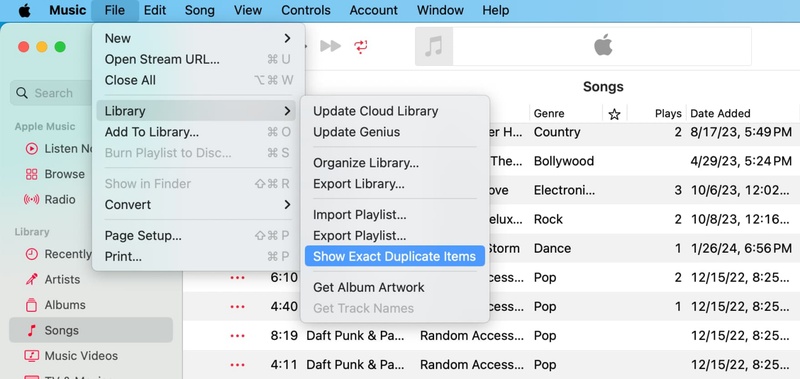The height and width of the screenshot is (379, 800).
Task: Choose Add To Library
Action: coord(198,132)
